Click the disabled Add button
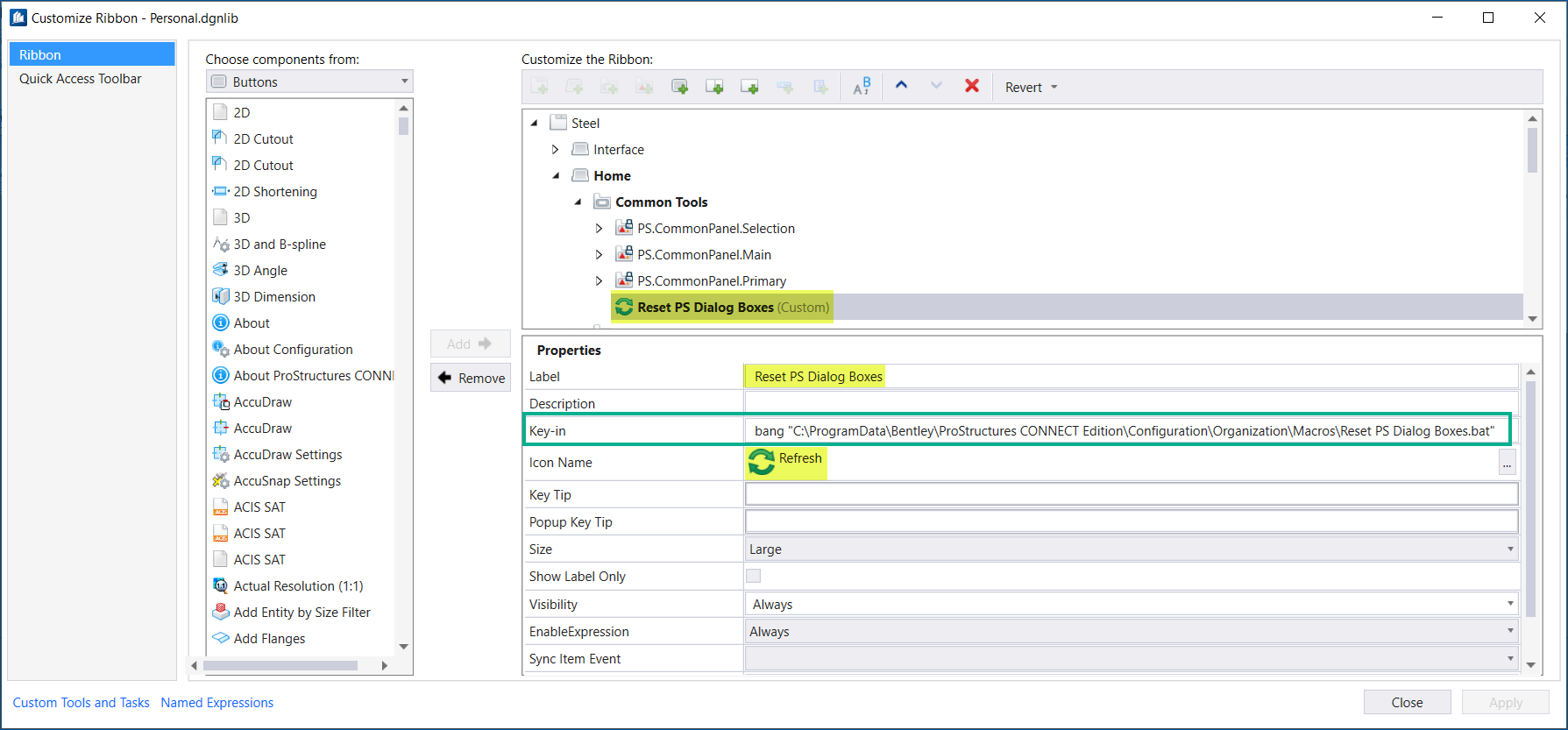Screen dimensions: 1568x730 click(471, 344)
